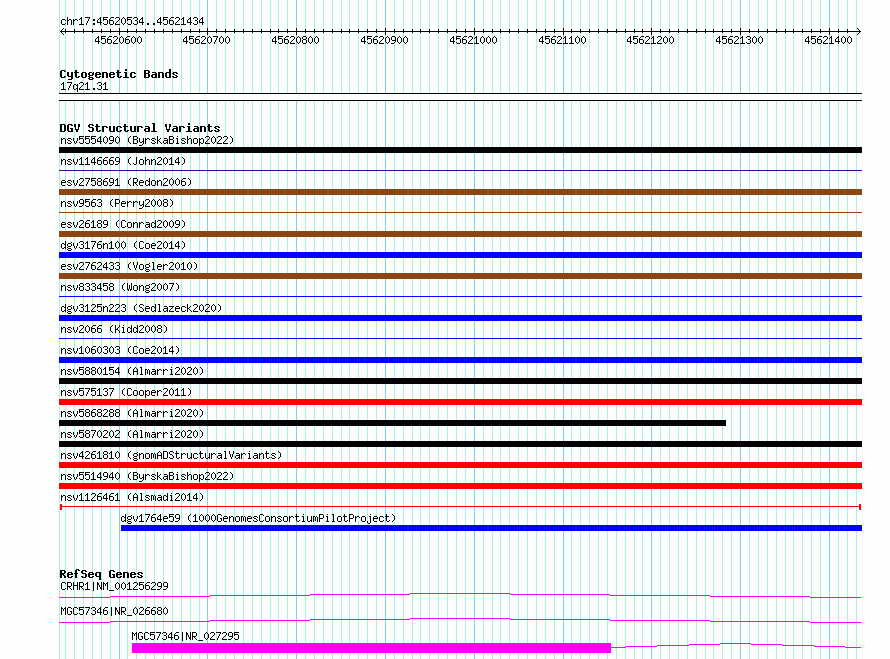The width and height of the screenshot is (890, 659).
Task: Click the nsv5554090 (ByrskaBishop2022) variant label
Action: coord(147,140)
